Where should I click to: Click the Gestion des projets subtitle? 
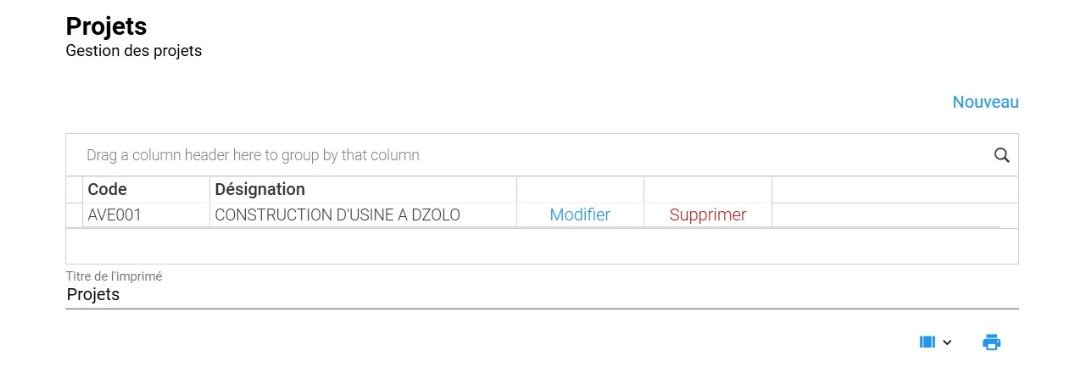point(134,51)
